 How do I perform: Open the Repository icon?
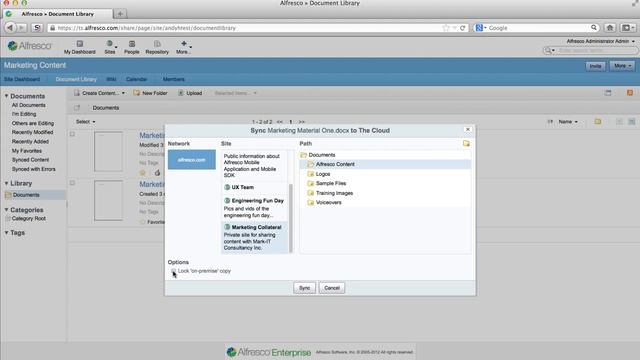pyautogui.click(x=157, y=44)
